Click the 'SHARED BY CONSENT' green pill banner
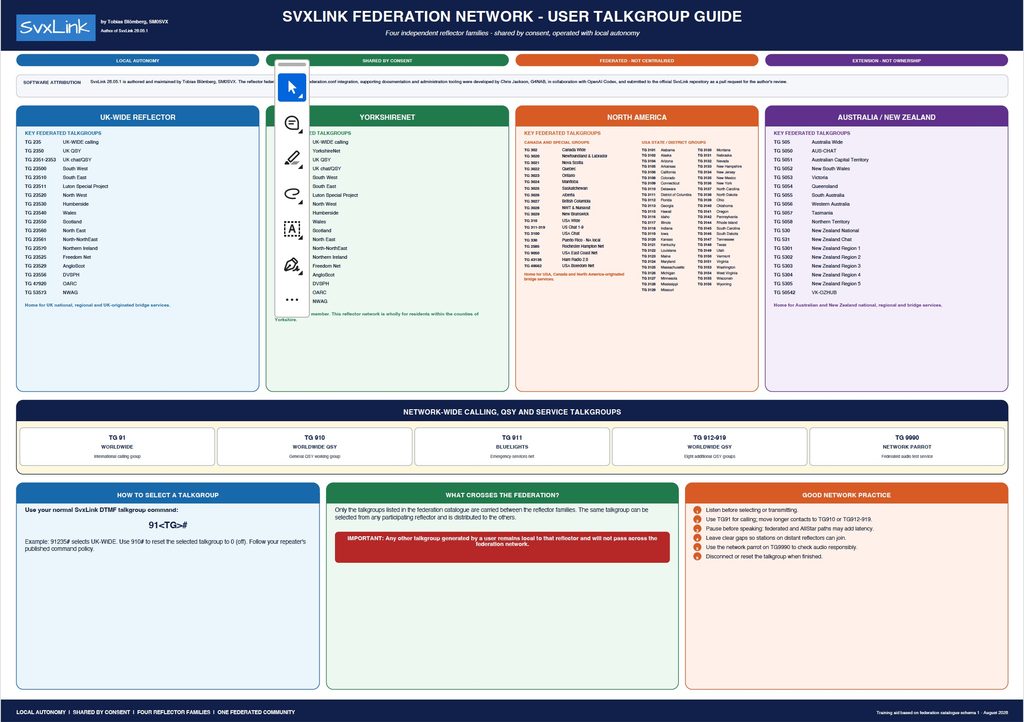 [387, 60]
